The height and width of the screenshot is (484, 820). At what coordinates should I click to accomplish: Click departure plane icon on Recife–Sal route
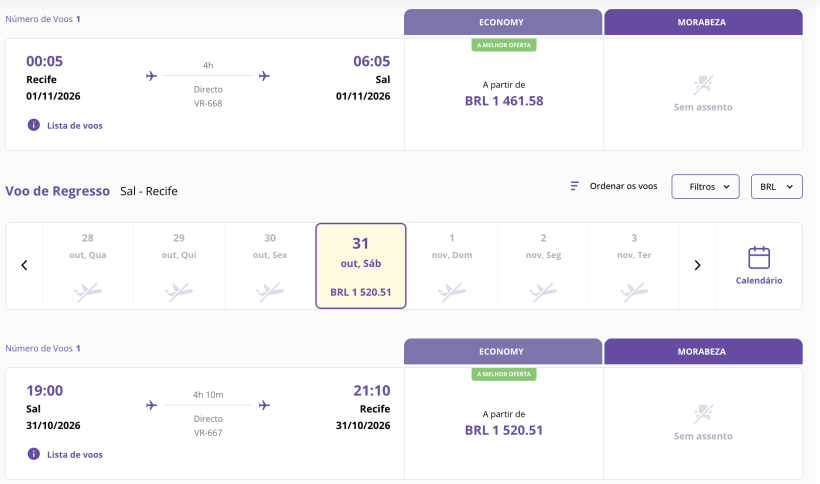pos(151,76)
